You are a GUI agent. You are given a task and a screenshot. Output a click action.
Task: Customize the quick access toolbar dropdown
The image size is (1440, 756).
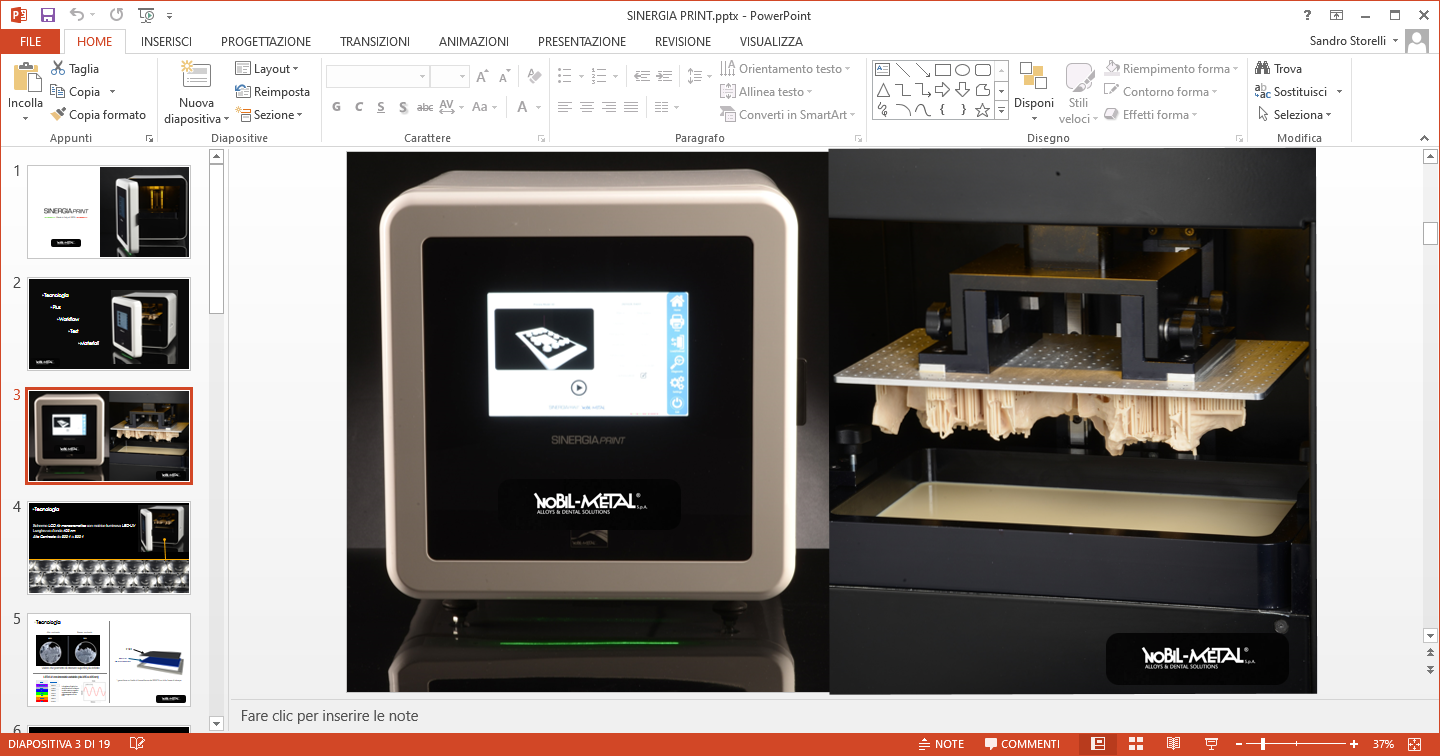point(170,16)
